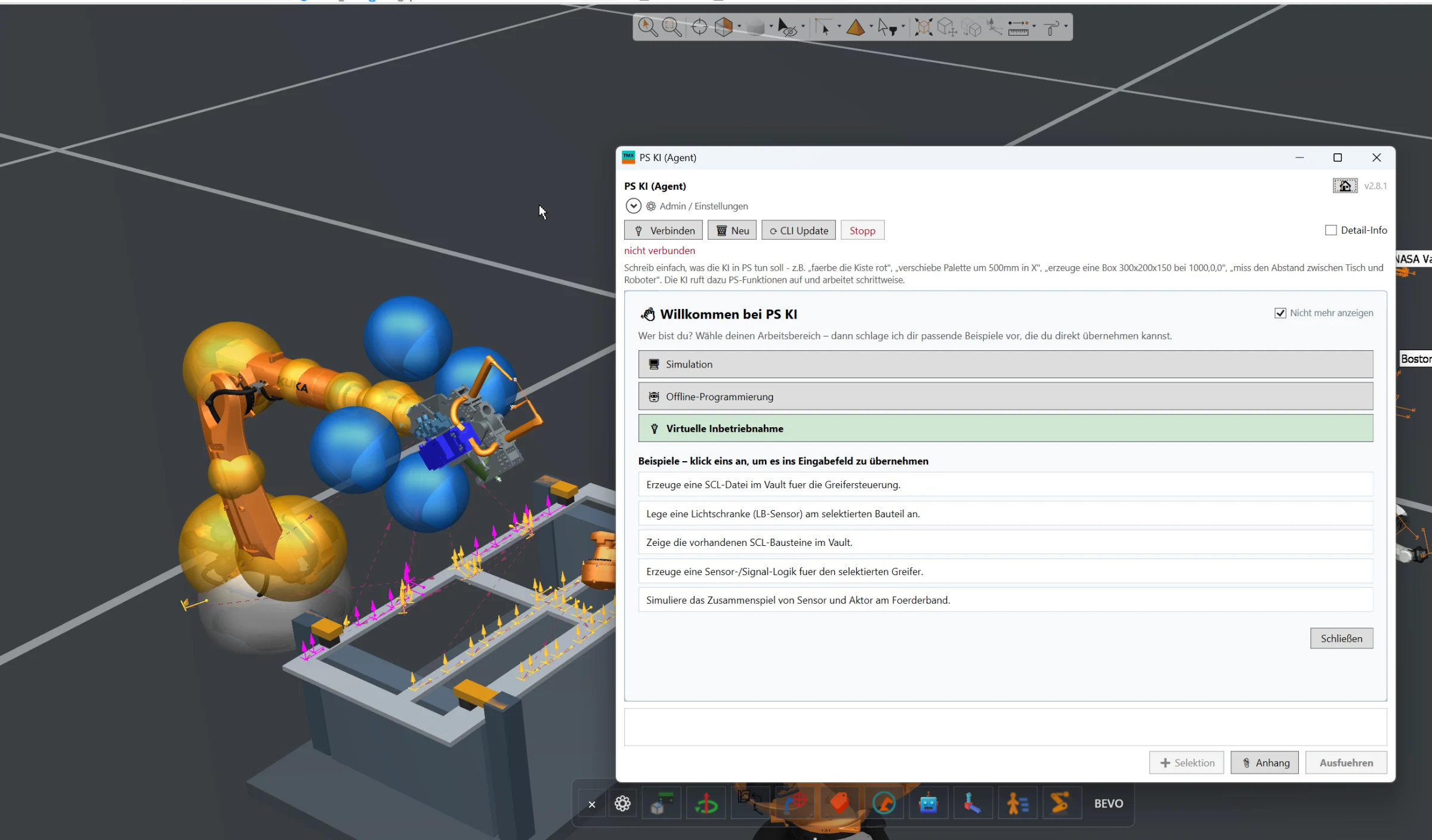Screen dimensions: 1432x840
Task: Pick example 'Lege eine Lichtschranke (LB-Sensor)...'
Action: (1005, 514)
